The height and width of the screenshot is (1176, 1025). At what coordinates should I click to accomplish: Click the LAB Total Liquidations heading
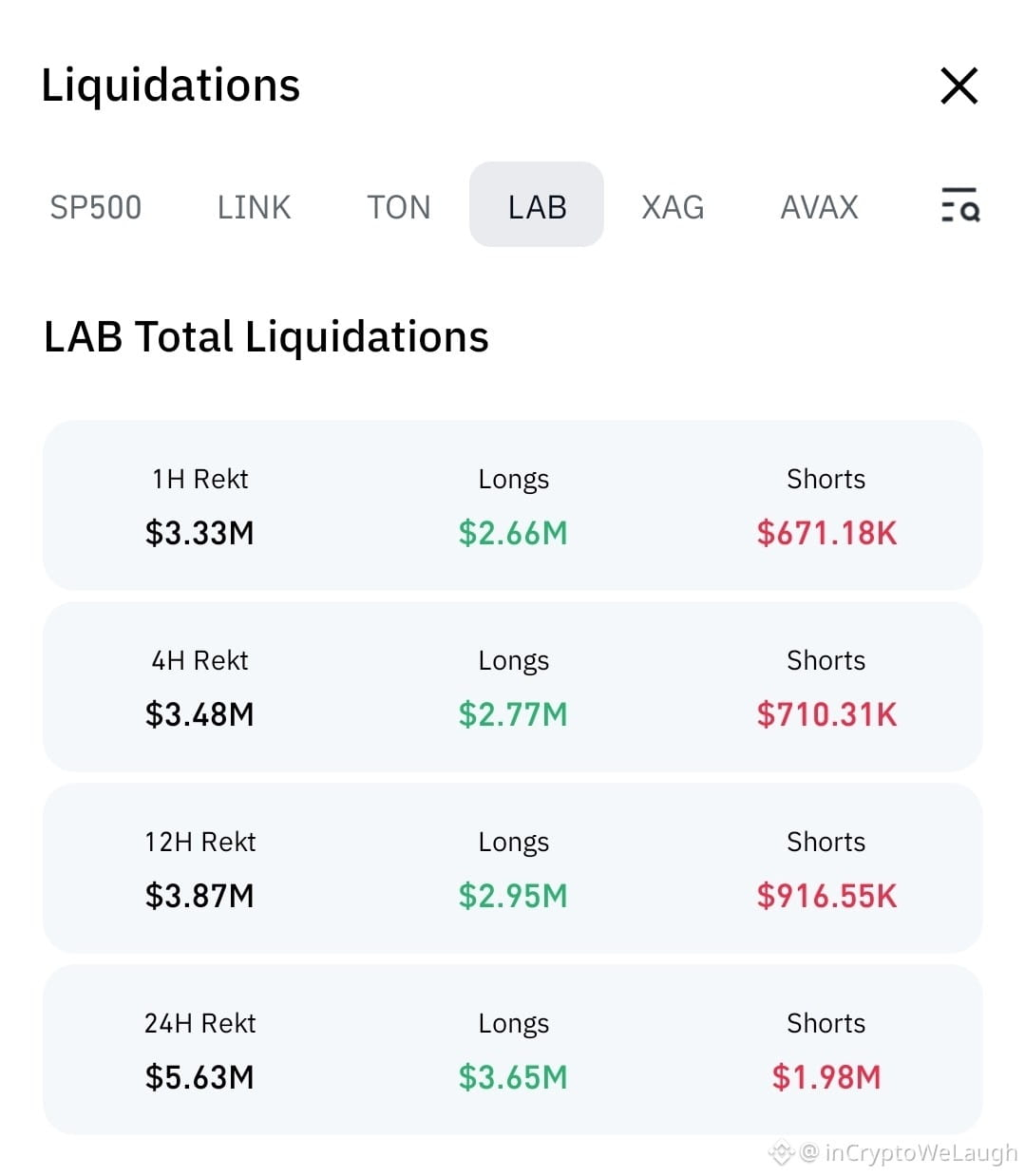[x=266, y=337]
